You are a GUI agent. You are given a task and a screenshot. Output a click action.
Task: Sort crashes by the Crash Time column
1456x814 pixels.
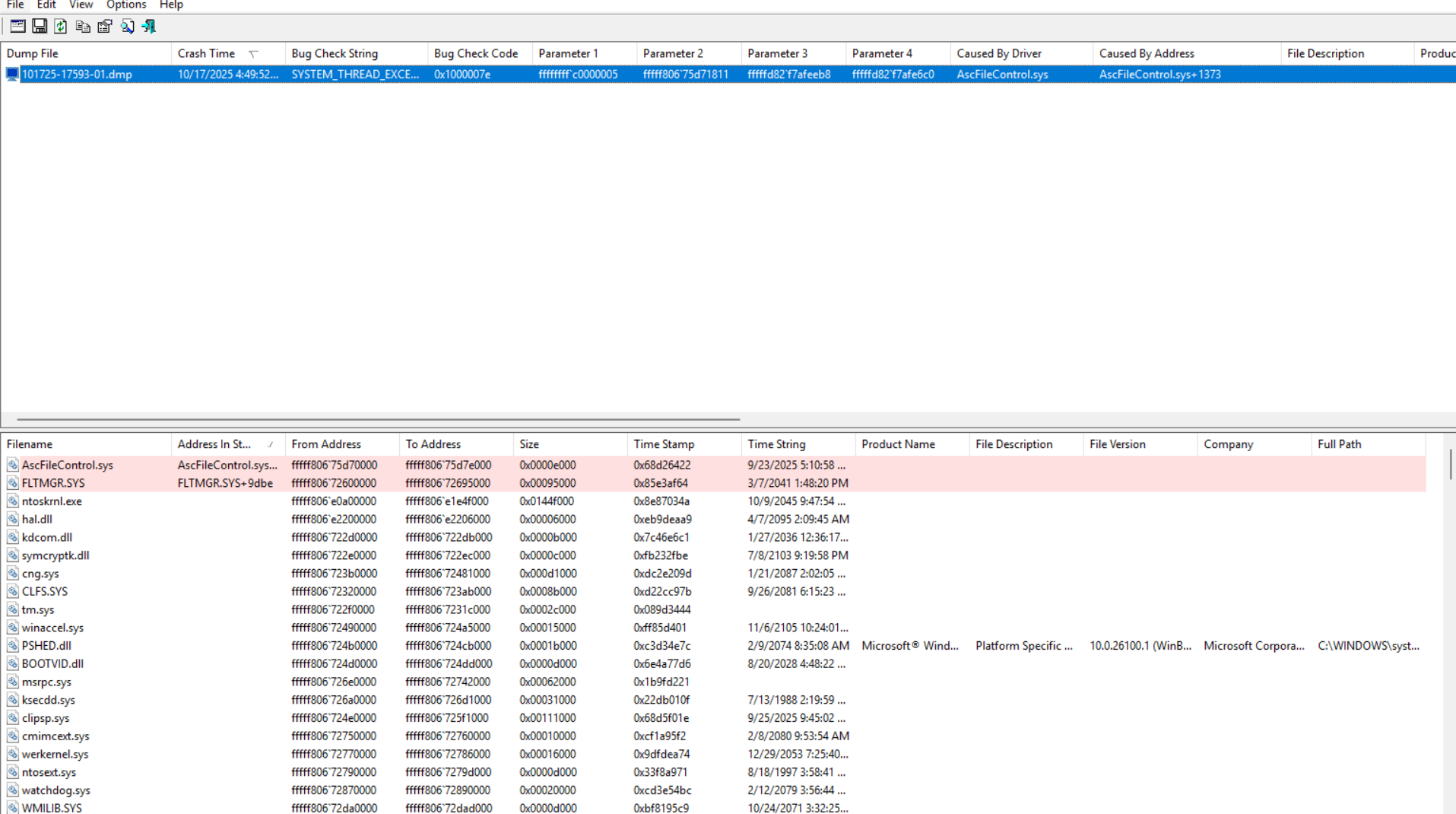206,53
